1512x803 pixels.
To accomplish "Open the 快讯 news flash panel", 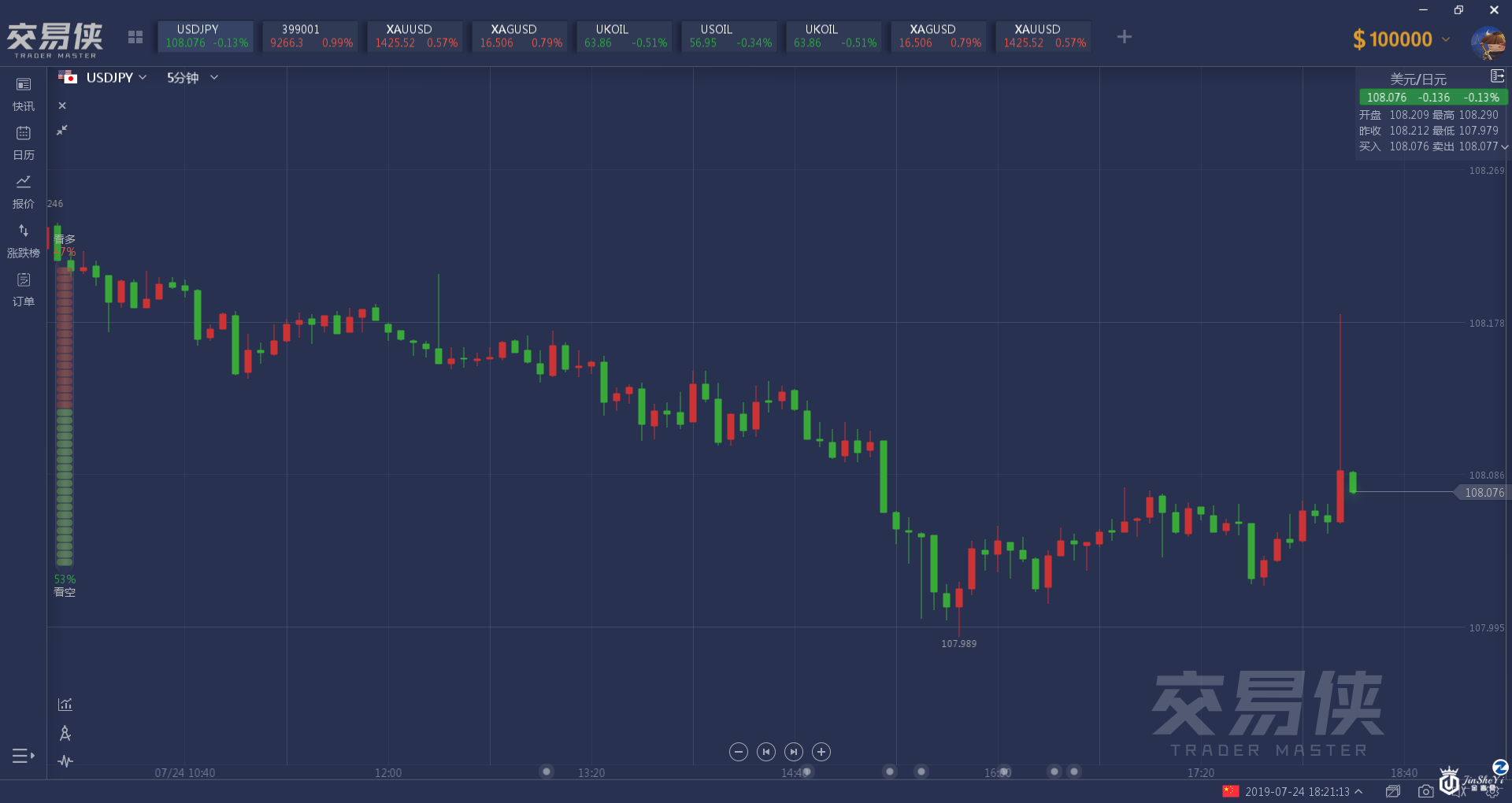I will (x=24, y=94).
